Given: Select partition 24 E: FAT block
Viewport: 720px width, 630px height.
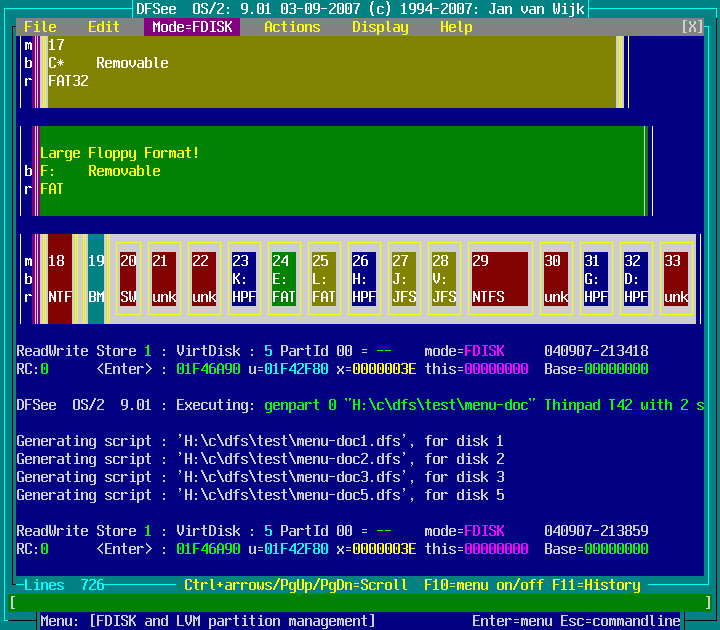Looking at the screenshot, I should point(284,279).
